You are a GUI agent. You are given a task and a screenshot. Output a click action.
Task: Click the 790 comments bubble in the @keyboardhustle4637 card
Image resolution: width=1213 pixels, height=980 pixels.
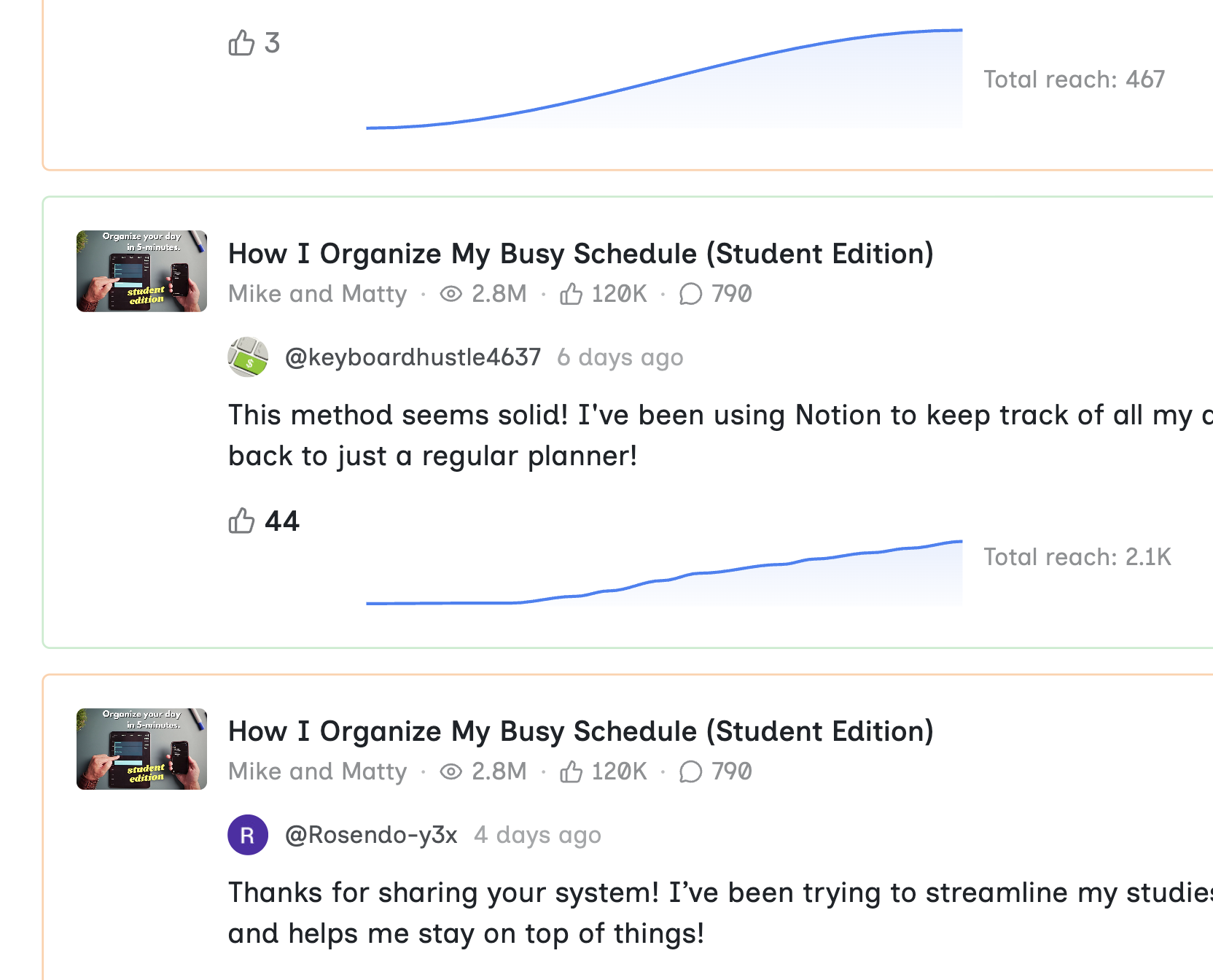(690, 294)
